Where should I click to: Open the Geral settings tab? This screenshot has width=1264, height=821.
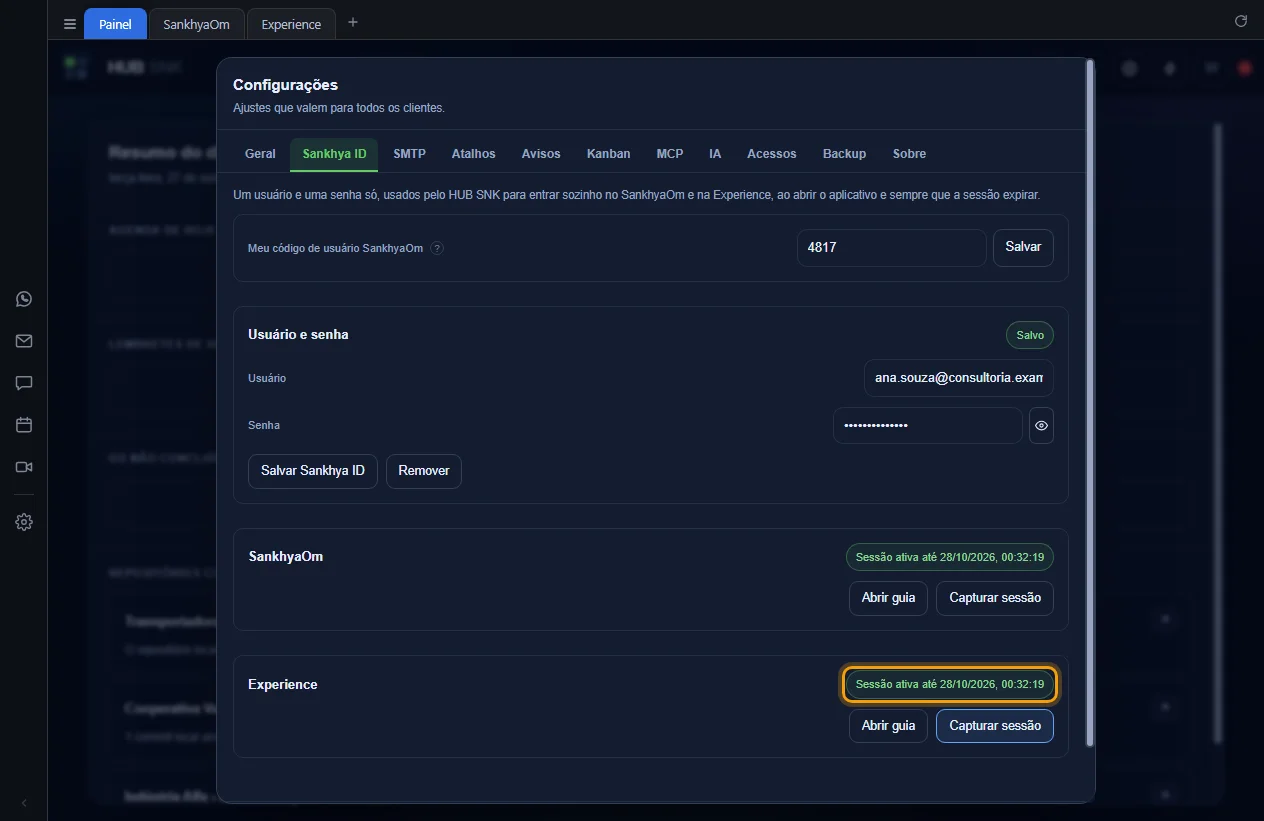(x=260, y=154)
